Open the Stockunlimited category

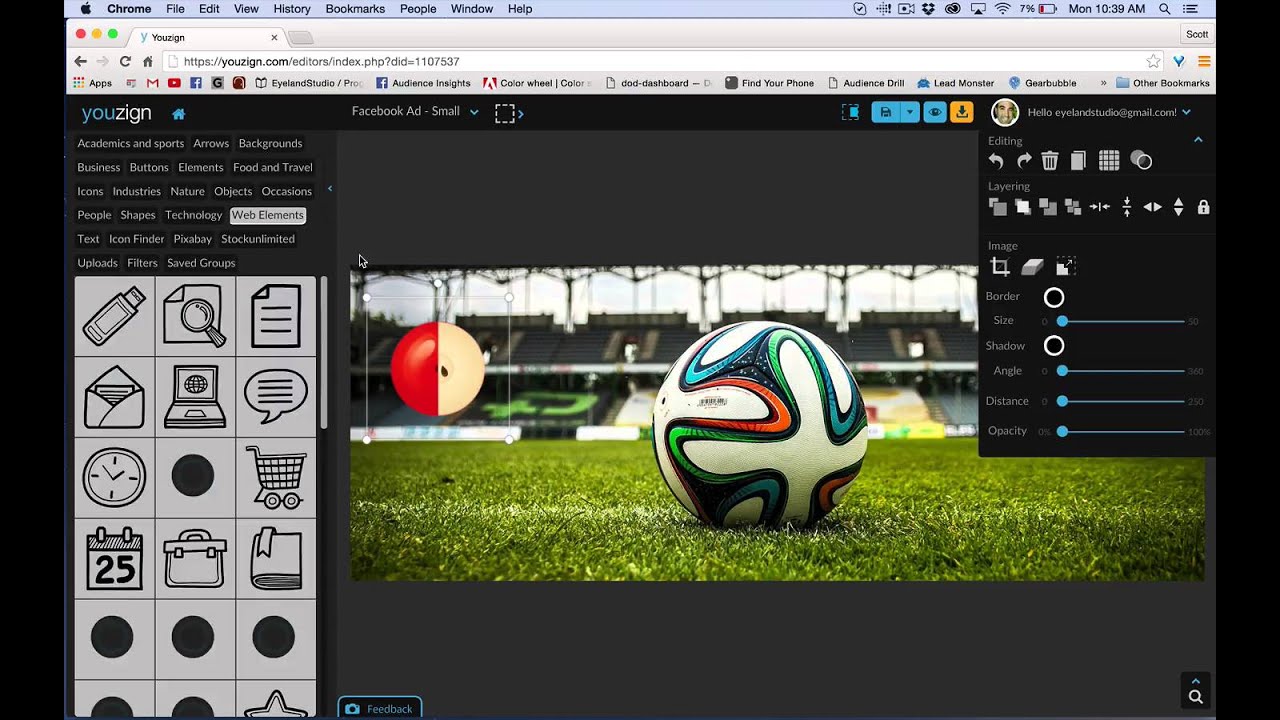pos(258,239)
